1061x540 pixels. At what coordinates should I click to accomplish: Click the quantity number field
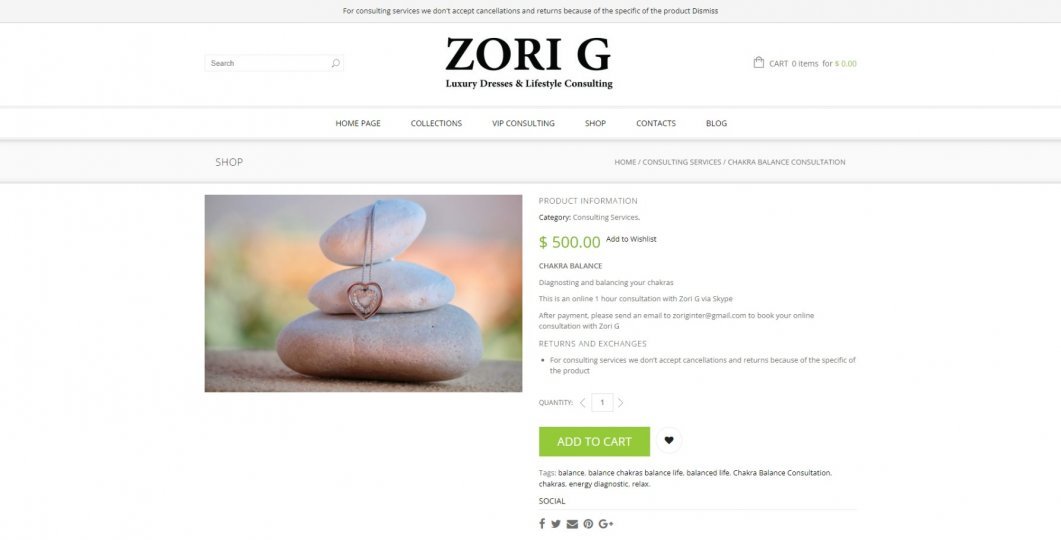(x=602, y=403)
